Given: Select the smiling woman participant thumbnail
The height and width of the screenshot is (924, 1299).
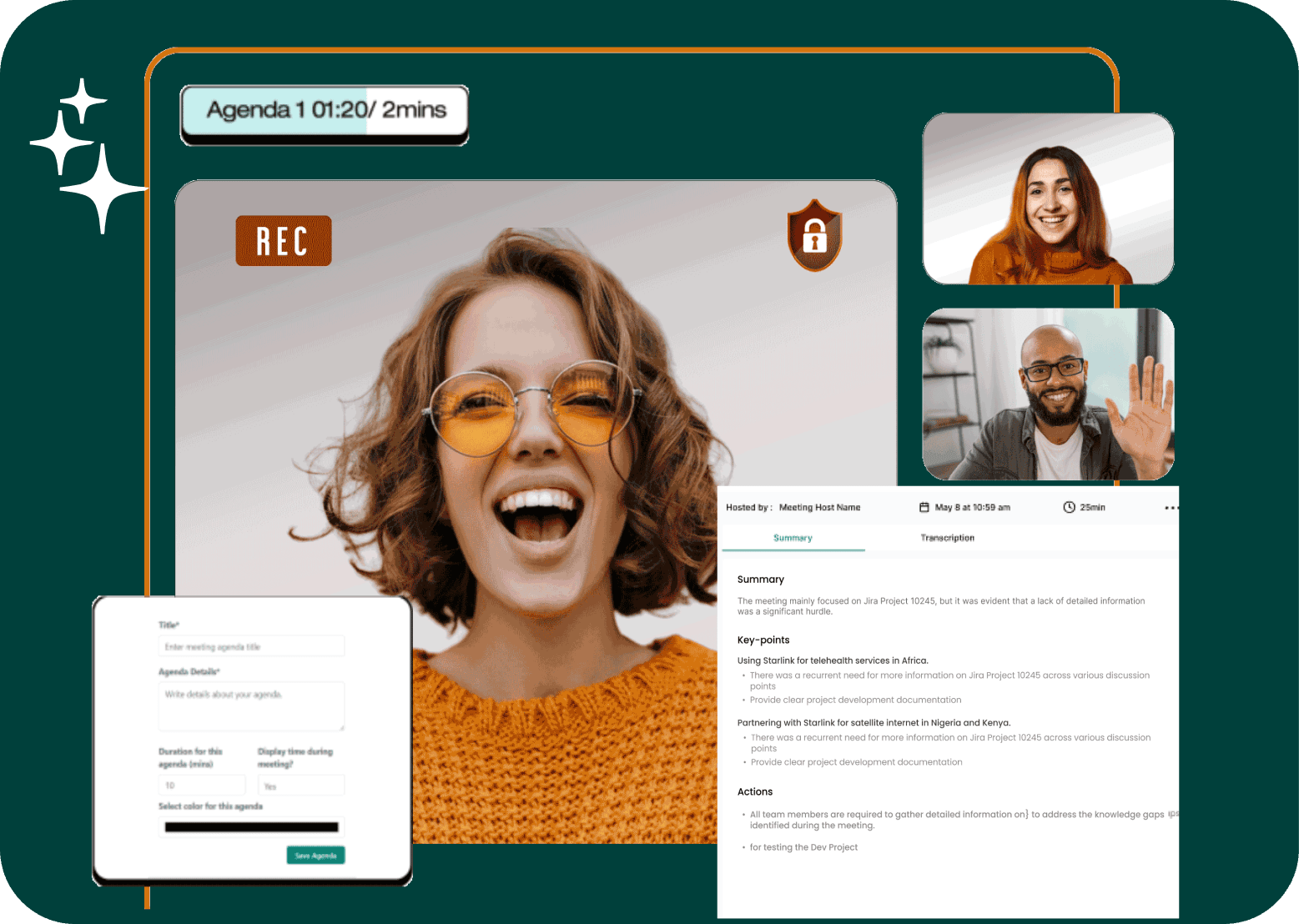Looking at the screenshot, I should click(1048, 199).
